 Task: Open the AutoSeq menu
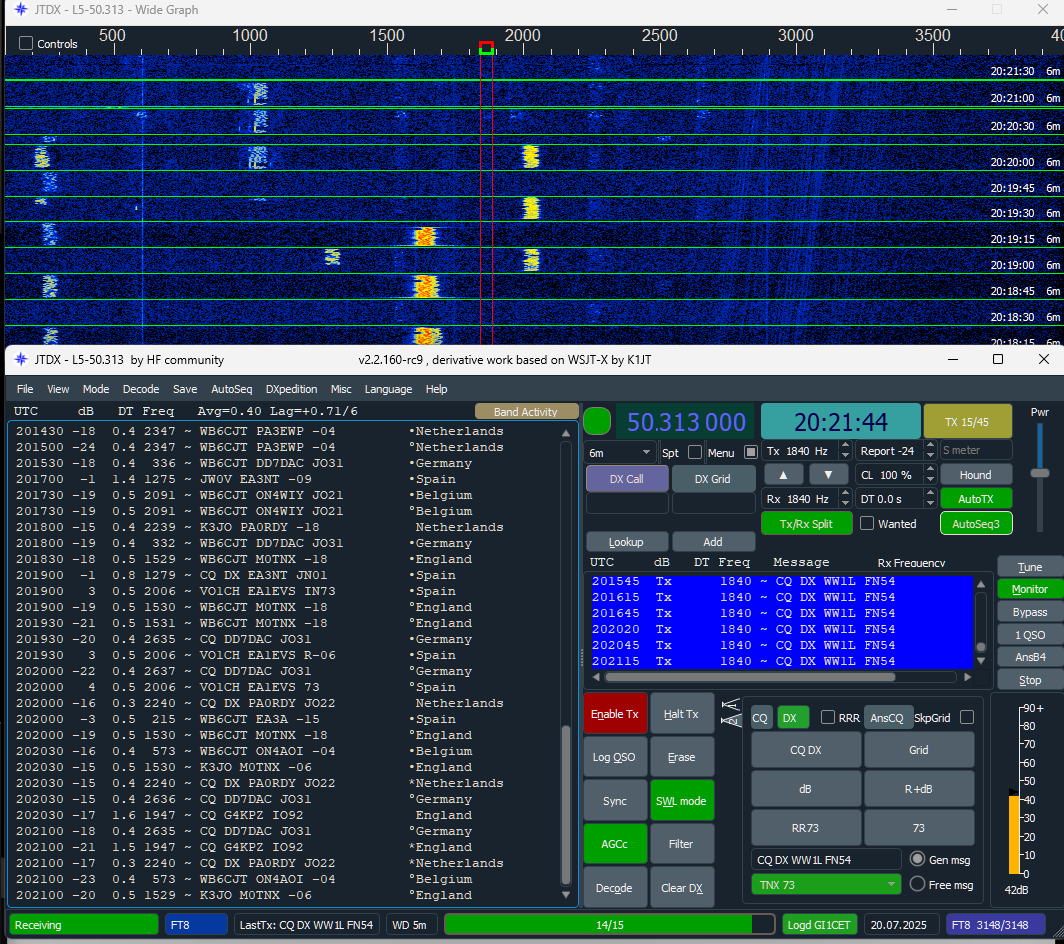231,389
